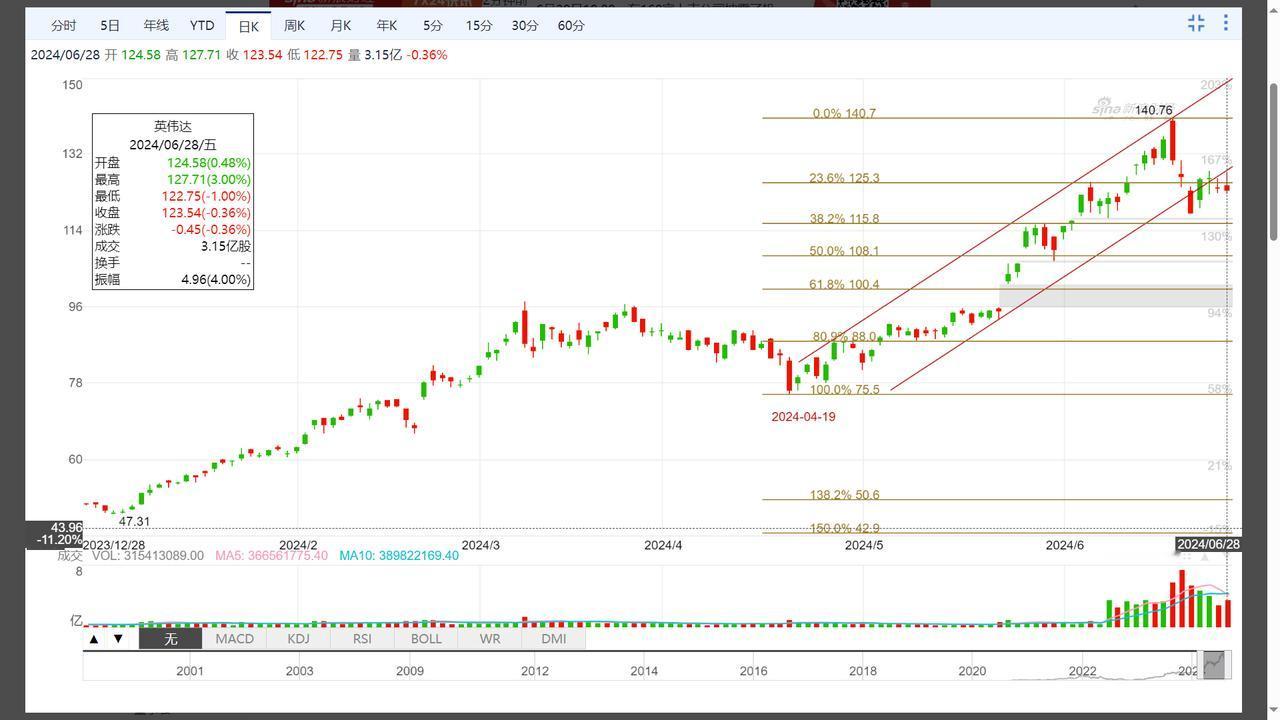The image size is (1280, 720).
Task: Click the 100.0% 75.5 Fibonacci level label
Action: [x=844, y=390]
